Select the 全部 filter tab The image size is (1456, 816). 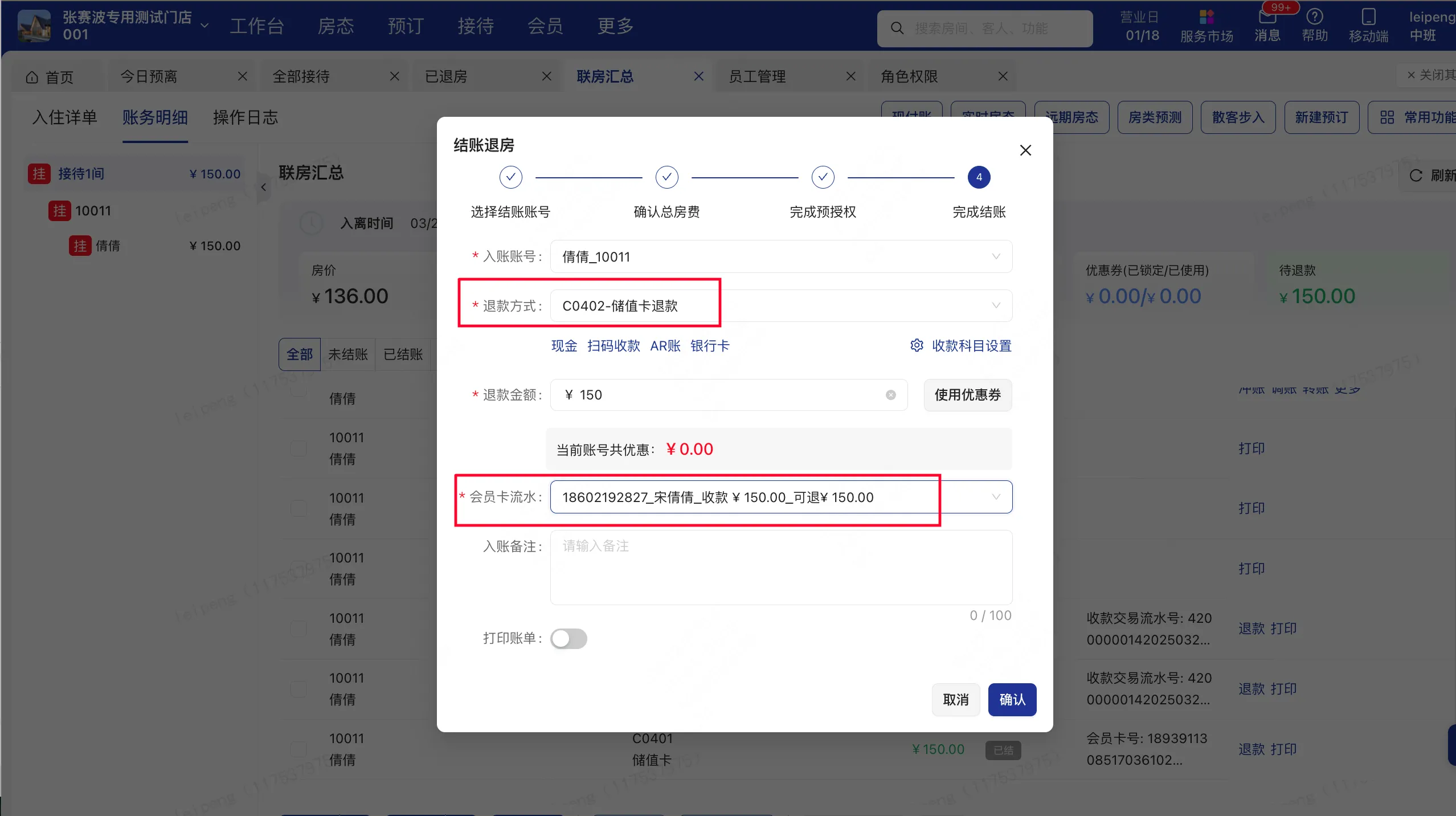pyautogui.click(x=300, y=354)
